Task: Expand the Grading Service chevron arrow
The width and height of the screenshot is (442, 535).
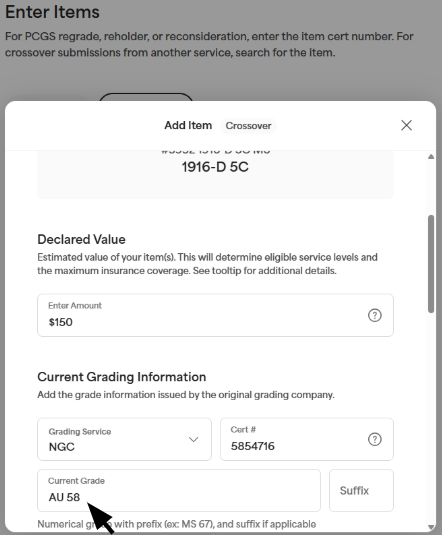Action: 194,439
